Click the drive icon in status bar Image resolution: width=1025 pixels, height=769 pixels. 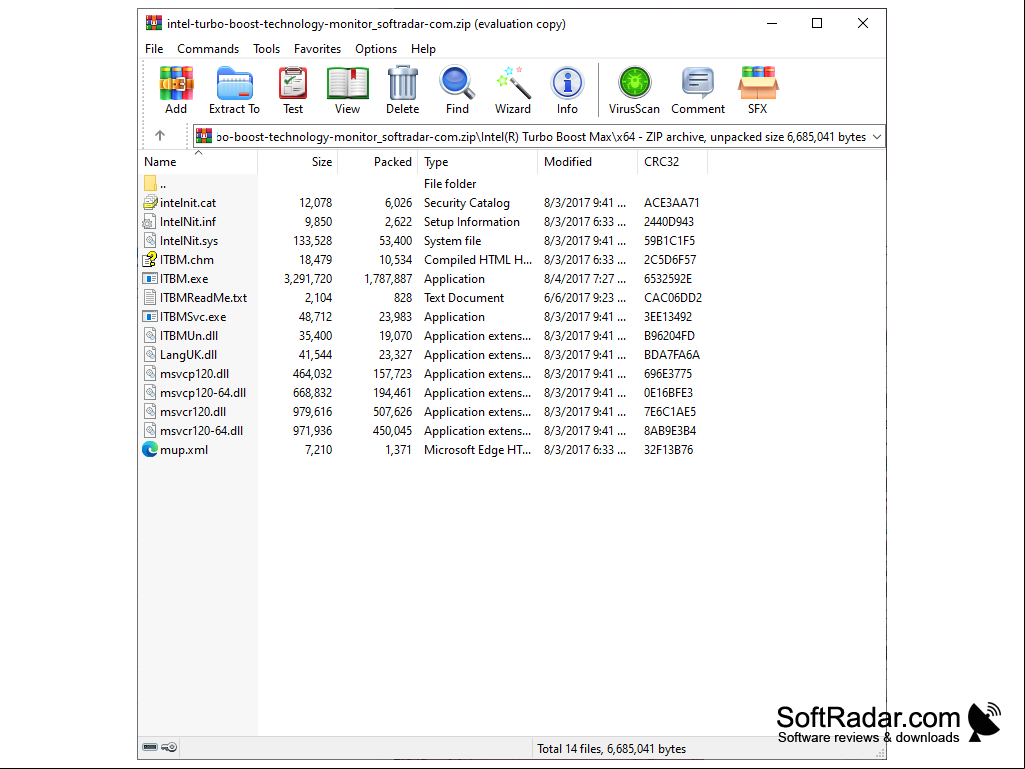(150, 747)
